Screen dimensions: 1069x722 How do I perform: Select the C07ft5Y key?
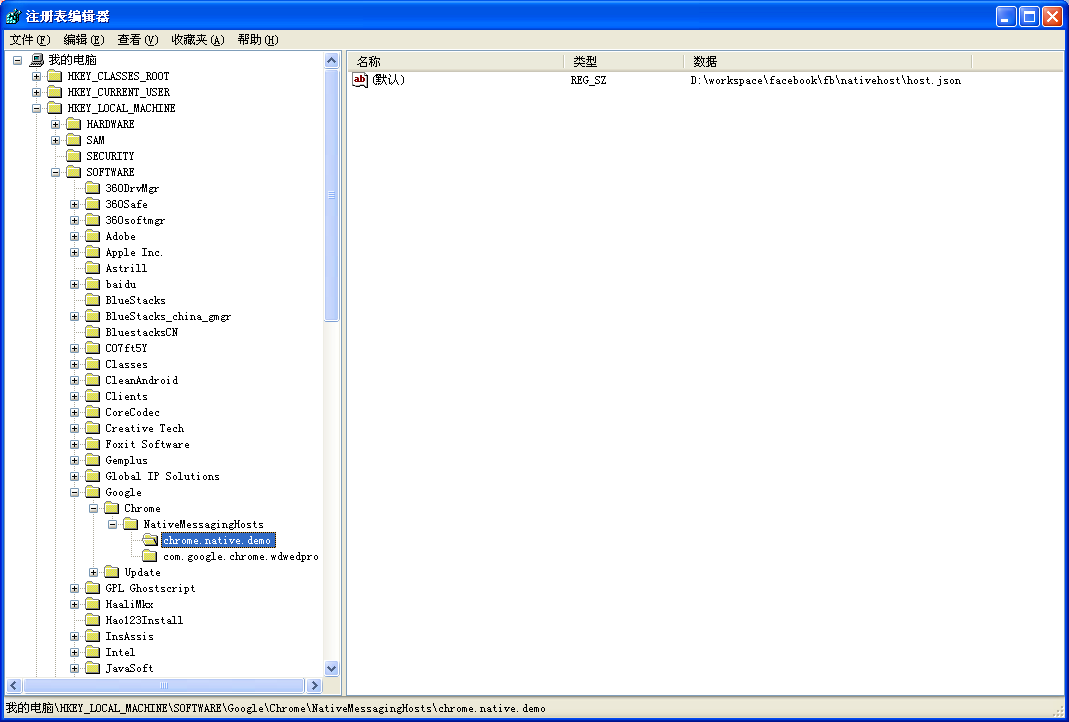click(126, 348)
